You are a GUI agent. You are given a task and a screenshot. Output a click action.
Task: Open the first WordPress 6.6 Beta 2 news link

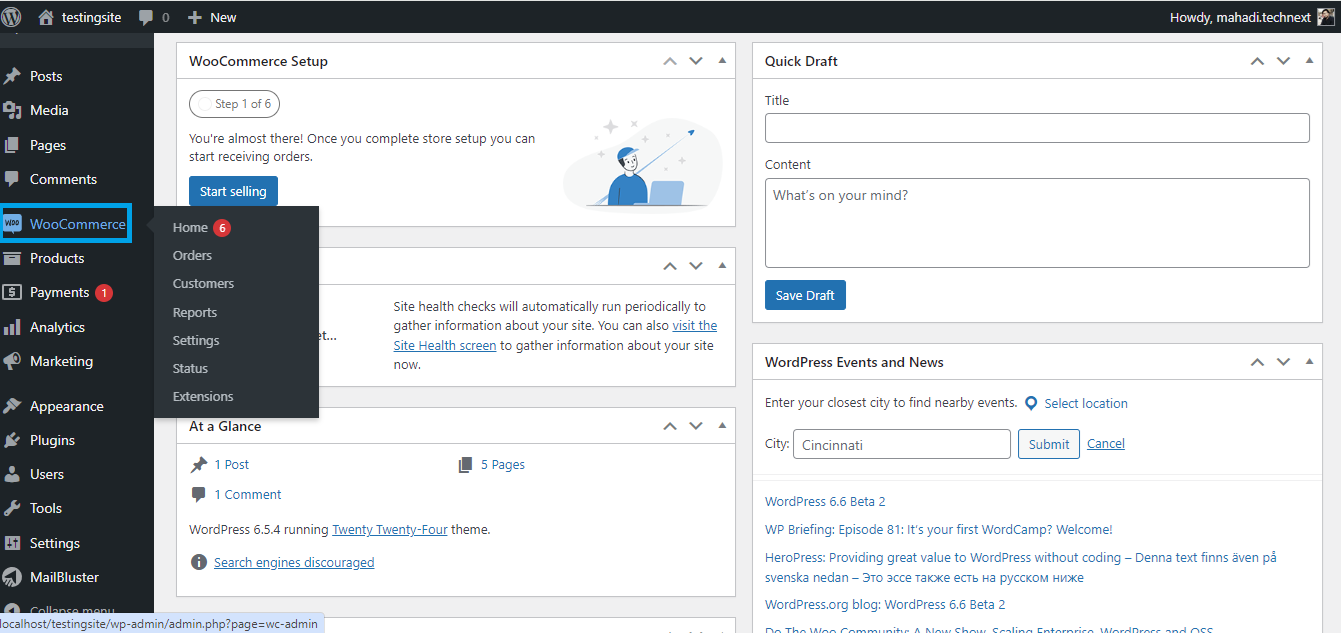coord(825,501)
